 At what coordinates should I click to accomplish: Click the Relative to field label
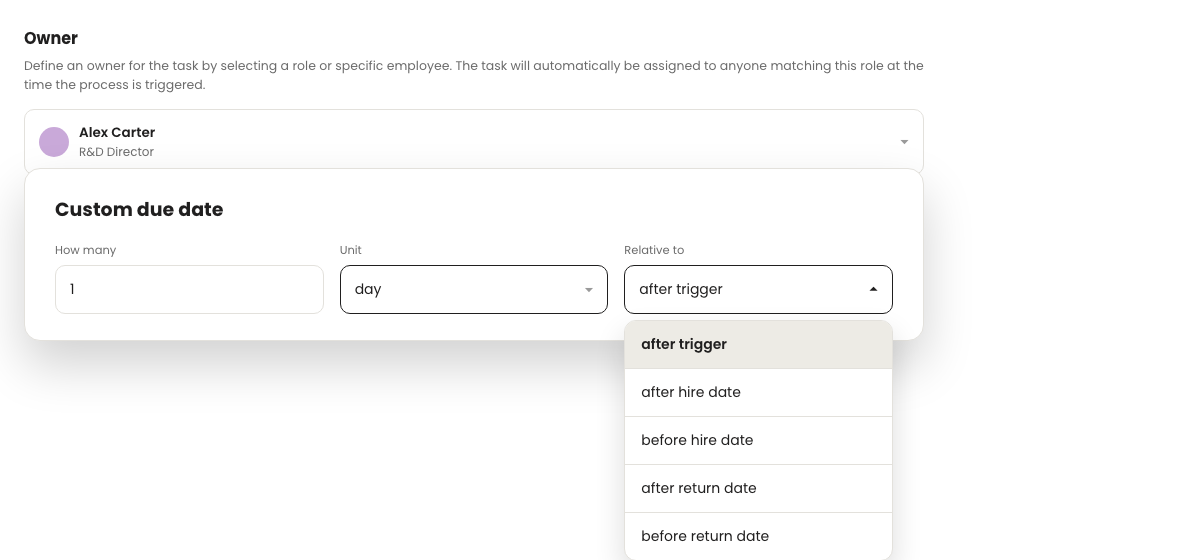pos(653,250)
